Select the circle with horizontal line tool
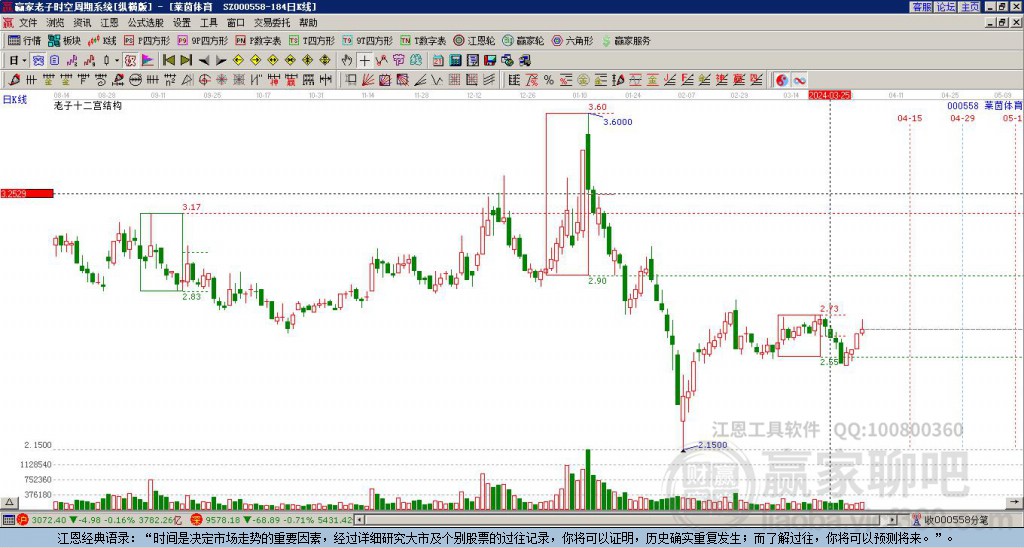The image size is (1024, 548). 136,80
